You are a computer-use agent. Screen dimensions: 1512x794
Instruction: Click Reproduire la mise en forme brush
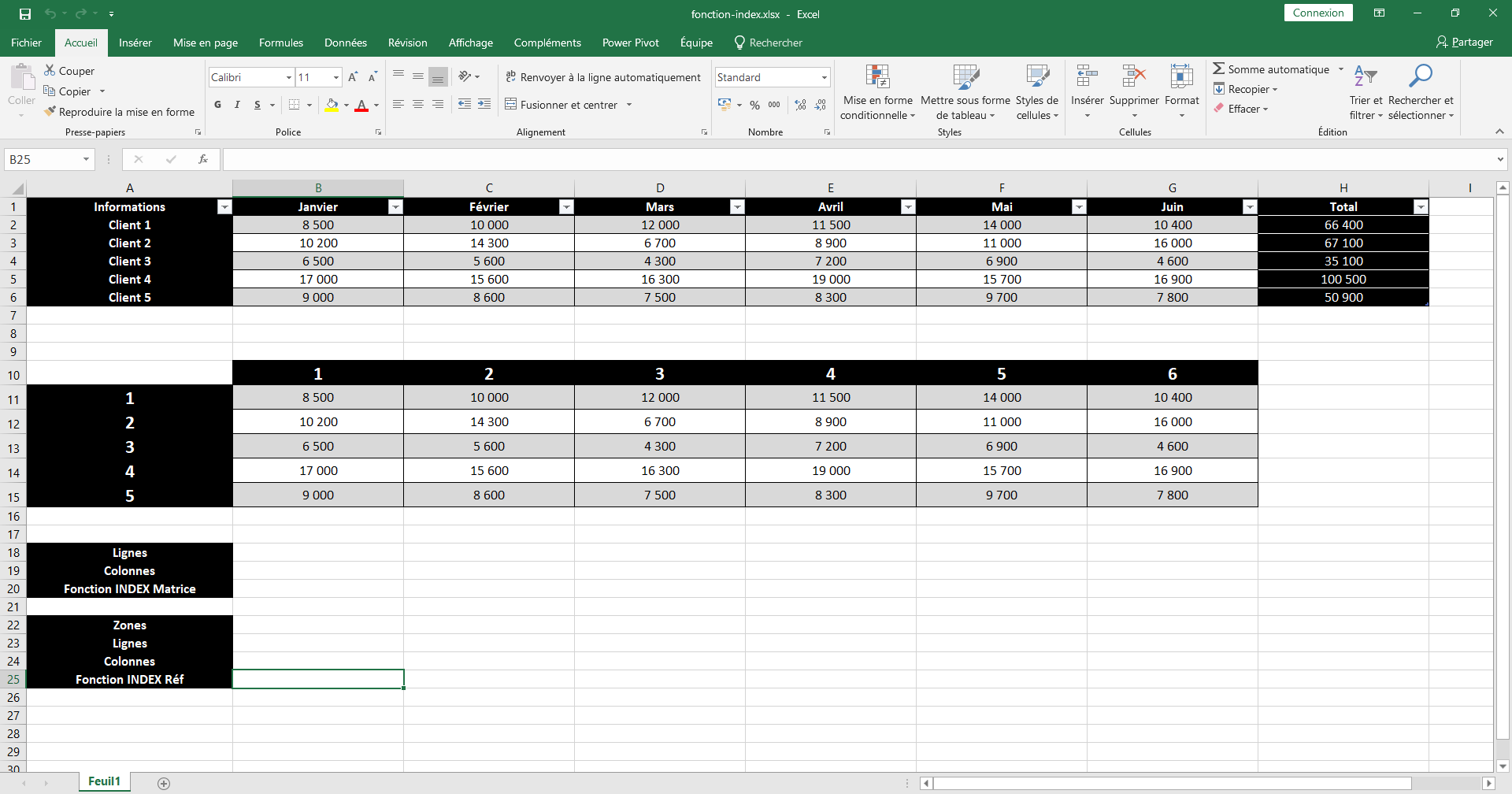[x=50, y=112]
